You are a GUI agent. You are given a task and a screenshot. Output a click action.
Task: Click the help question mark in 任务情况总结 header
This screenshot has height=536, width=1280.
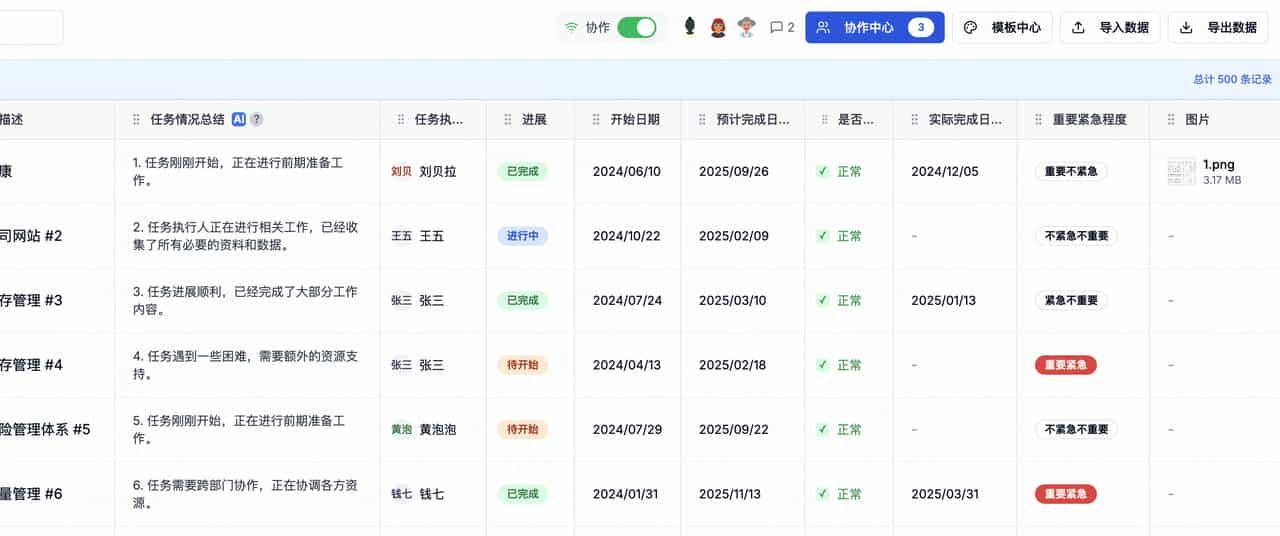point(257,119)
